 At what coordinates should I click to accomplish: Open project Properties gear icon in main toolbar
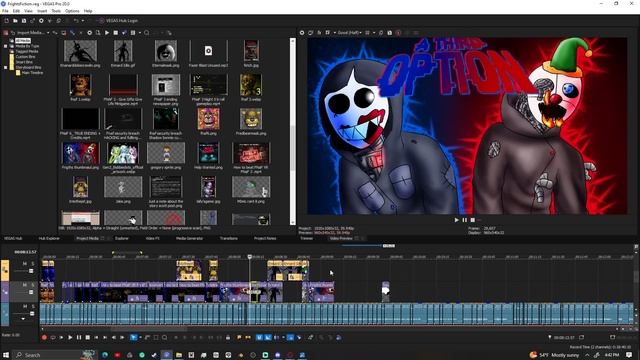pyautogui.click(x=41, y=20)
